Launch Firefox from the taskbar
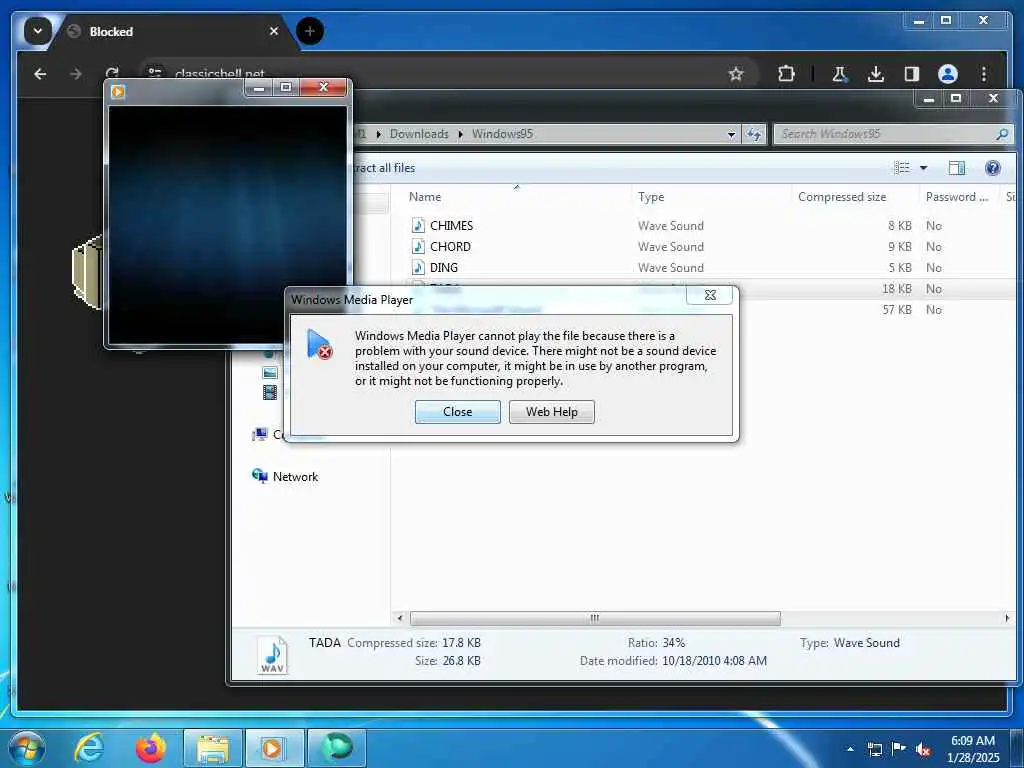The height and width of the screenshot is (768, 1024). pyautogui.click(x=151, y=748)
